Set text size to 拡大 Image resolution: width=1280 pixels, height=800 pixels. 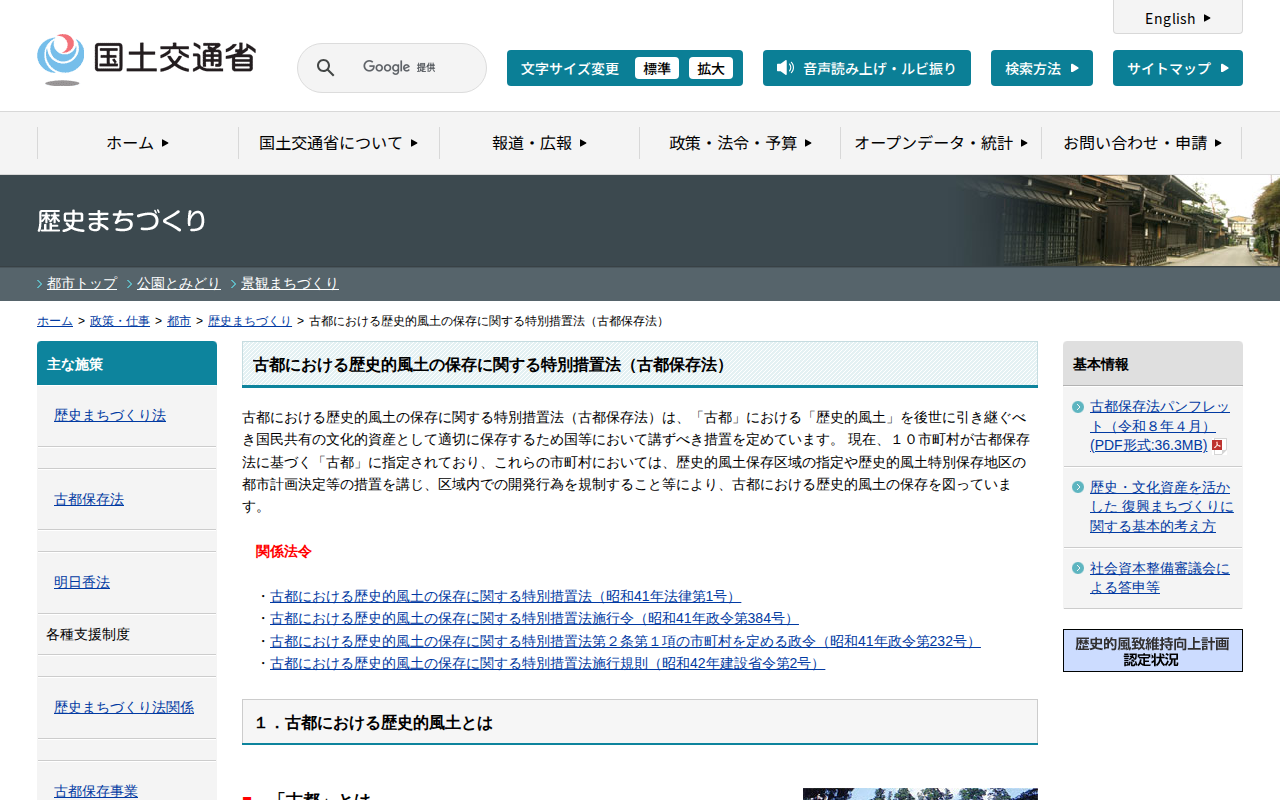click(711, 68)
